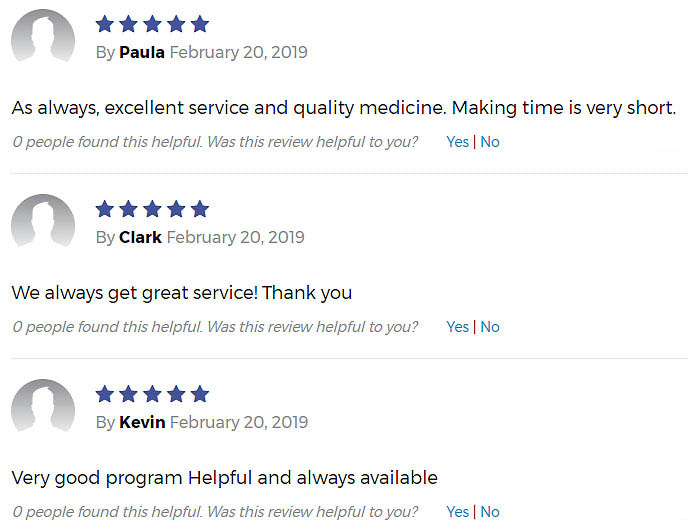Viewport: 688px width, 530px height.
Task: Click first star in Kevin's rating
Action: point(105,394)
